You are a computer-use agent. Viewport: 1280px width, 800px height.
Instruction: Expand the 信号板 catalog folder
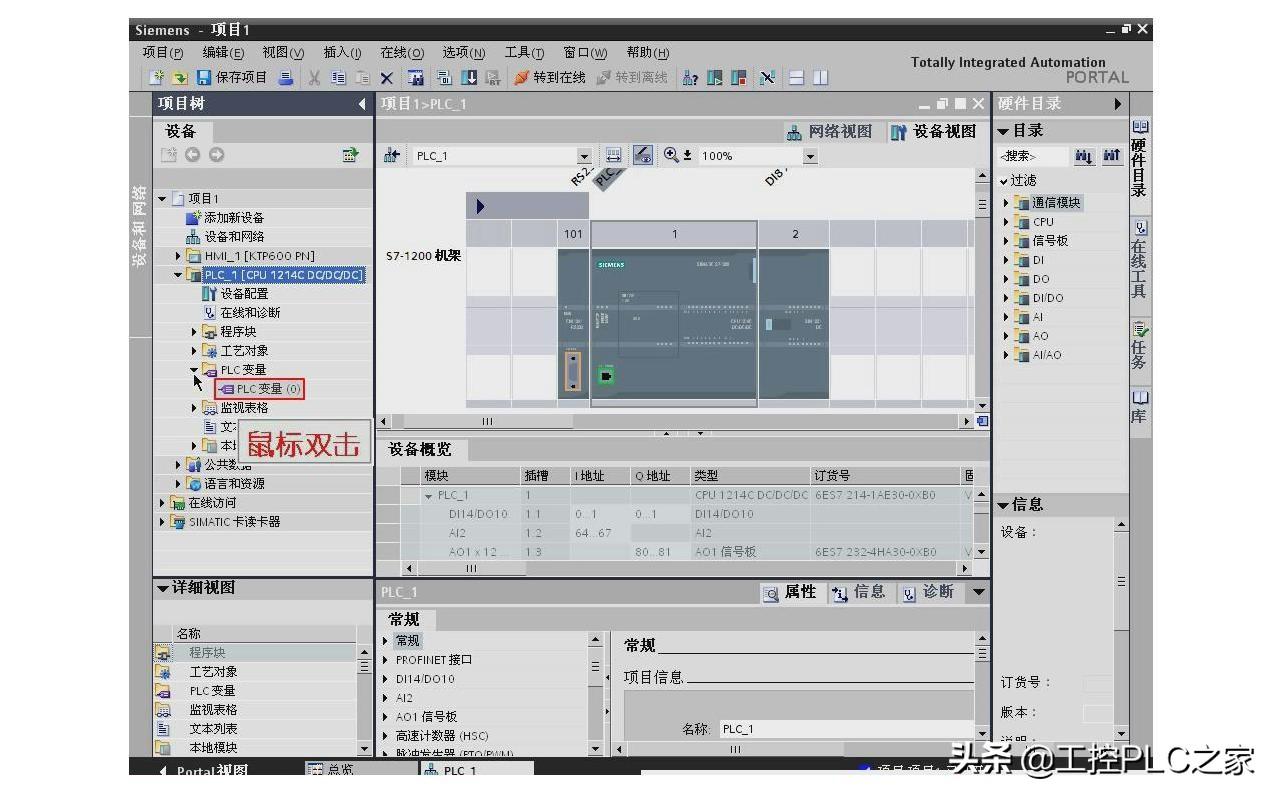1006,241
